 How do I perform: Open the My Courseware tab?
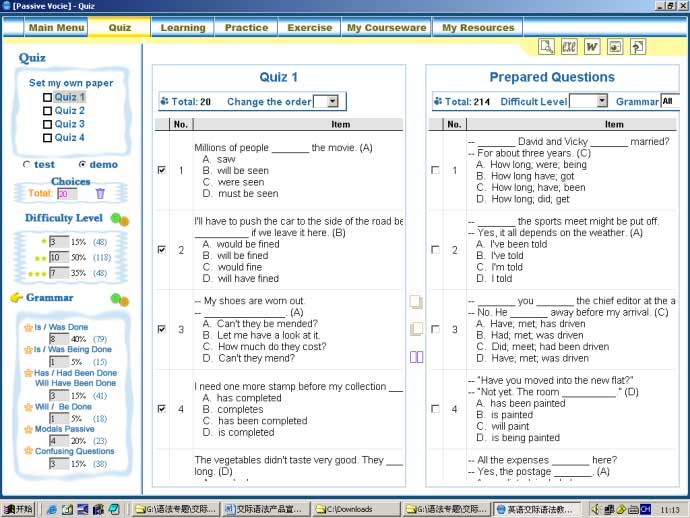coord(386,28)
